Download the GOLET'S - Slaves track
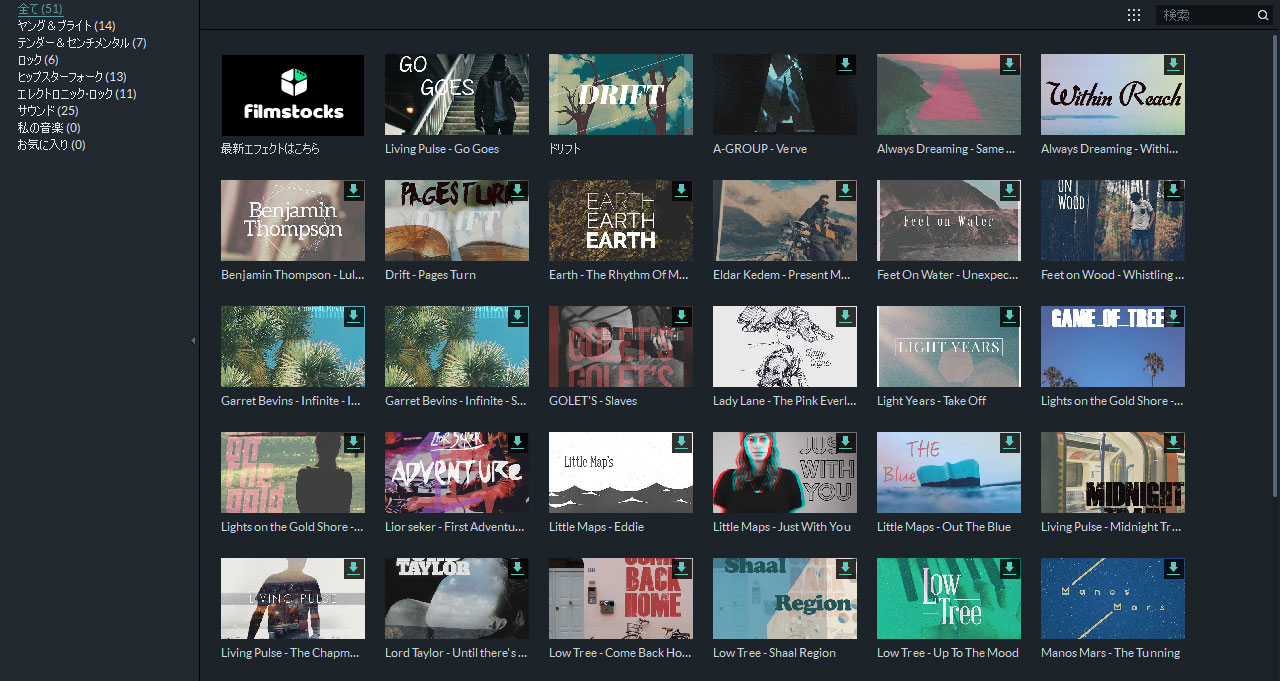 (682, 316)
